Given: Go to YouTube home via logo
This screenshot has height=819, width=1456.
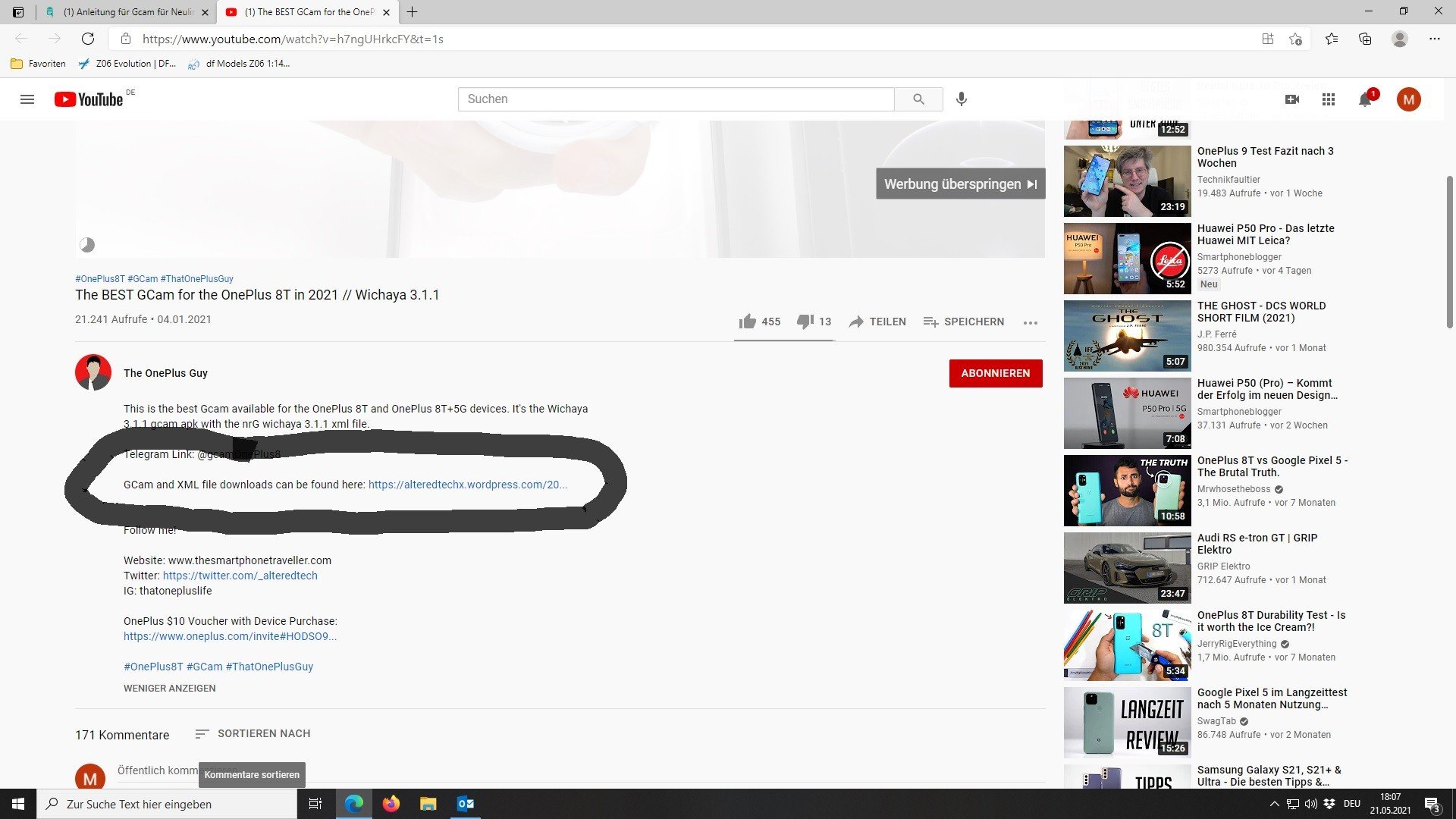Looking at the screenshot, I should [x=89, y=99].
